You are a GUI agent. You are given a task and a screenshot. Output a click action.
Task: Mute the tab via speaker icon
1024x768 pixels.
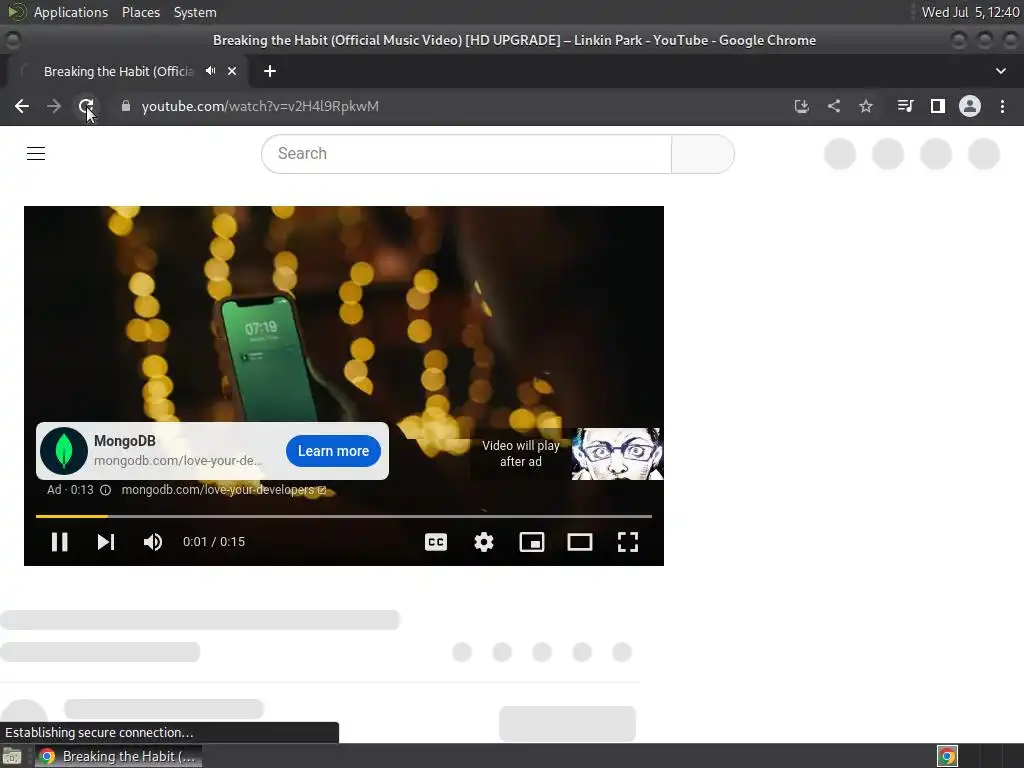click(210, 71)
